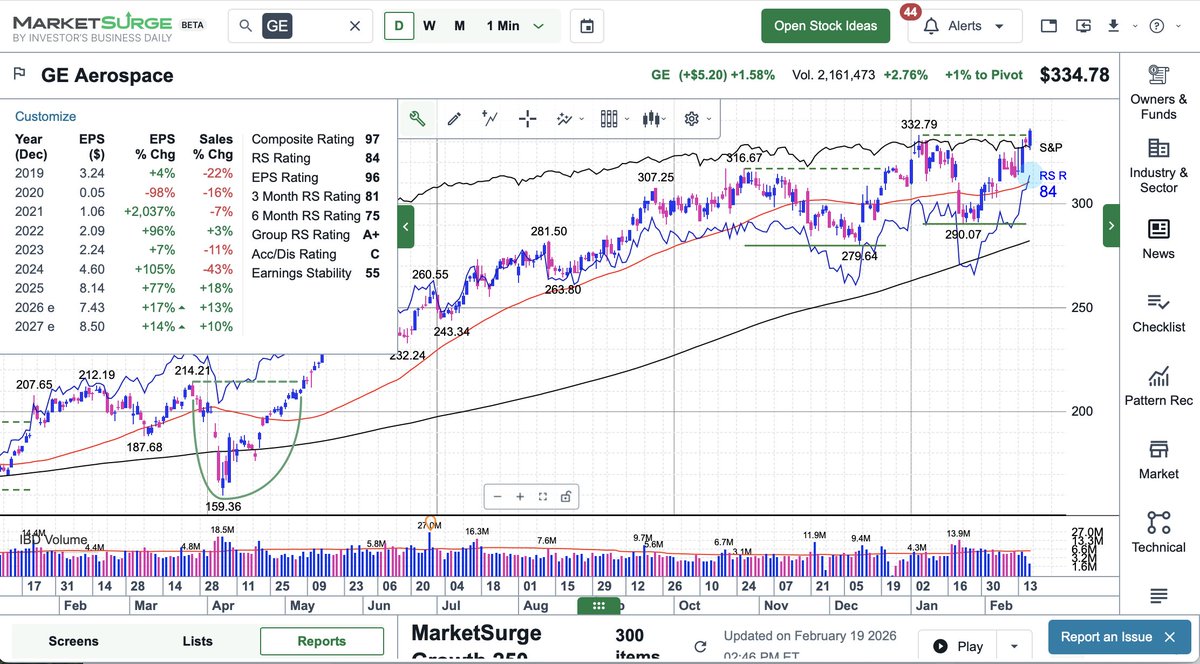
Task: Zoom out with the chart minus button
Action: pos(497,497)
